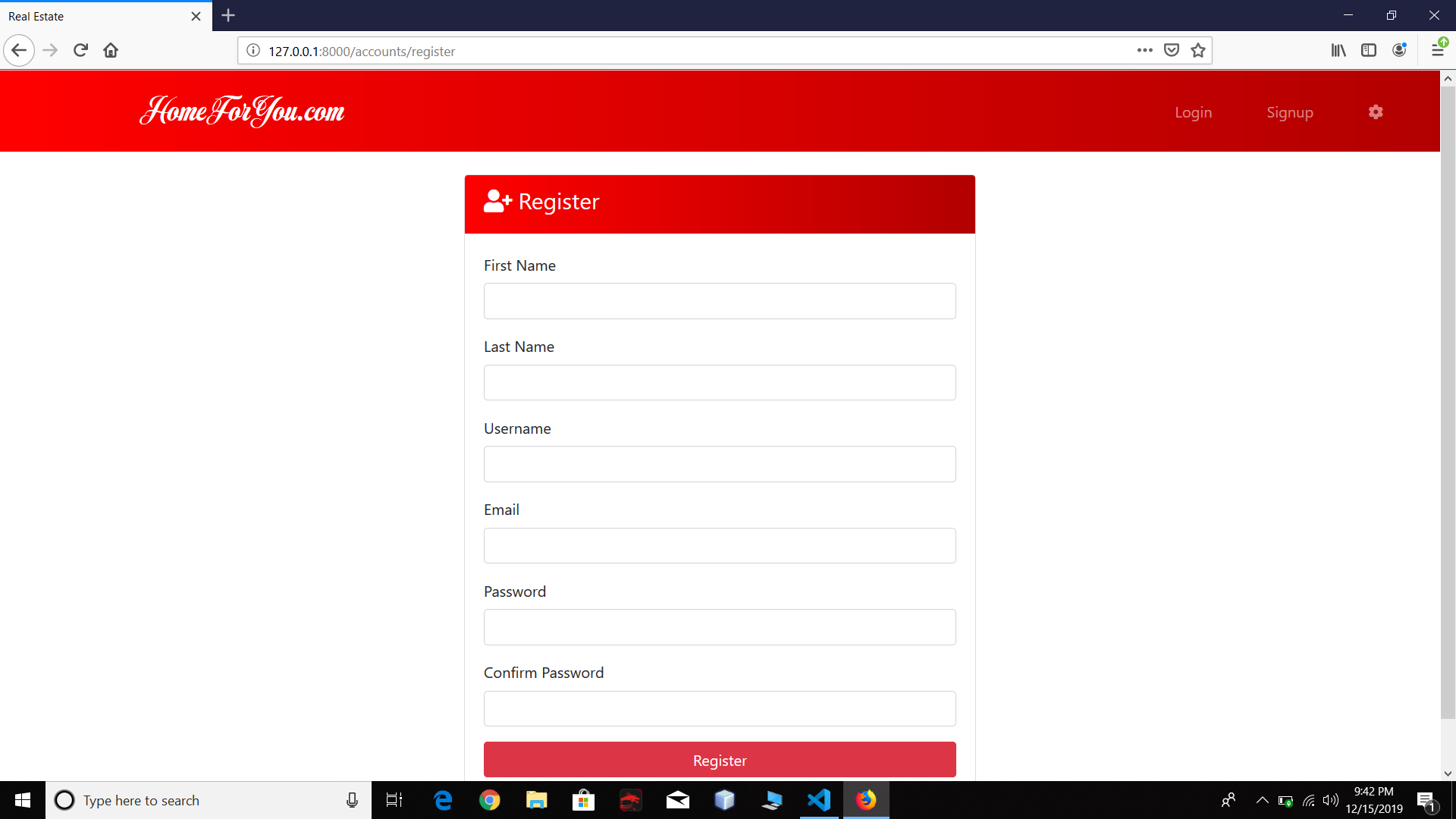
Task: Click into the Email input field
Action: pyautogui.click(x=719, y=545)
